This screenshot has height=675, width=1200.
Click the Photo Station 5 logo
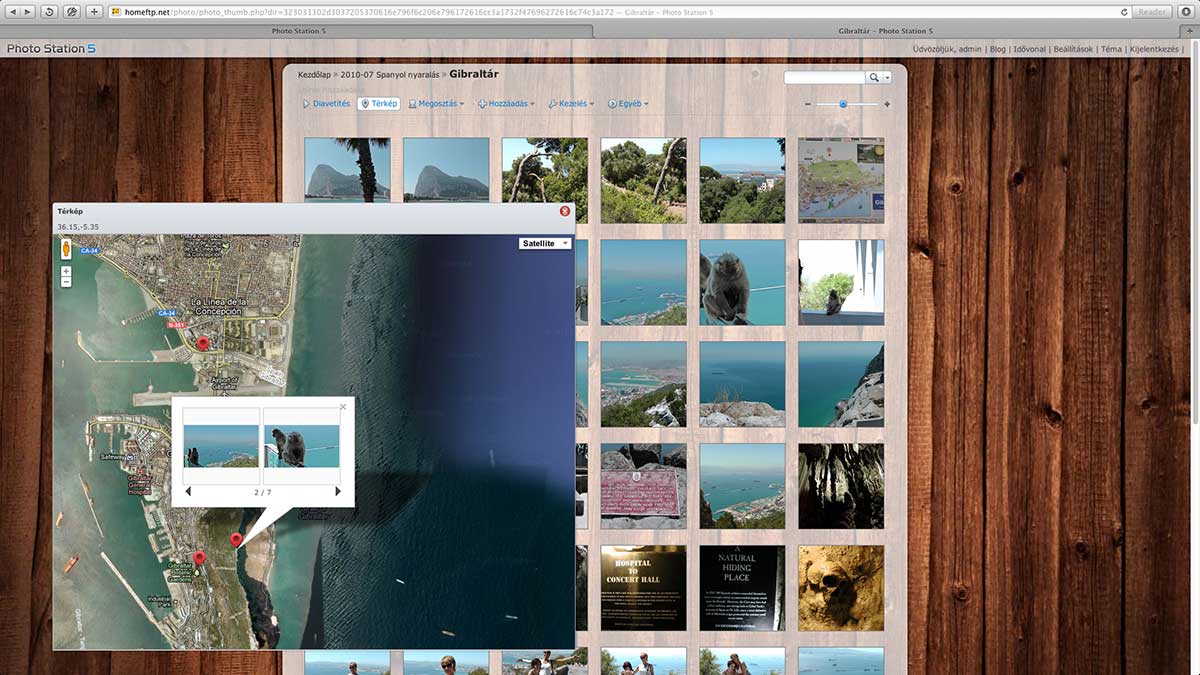pos(51,49)
